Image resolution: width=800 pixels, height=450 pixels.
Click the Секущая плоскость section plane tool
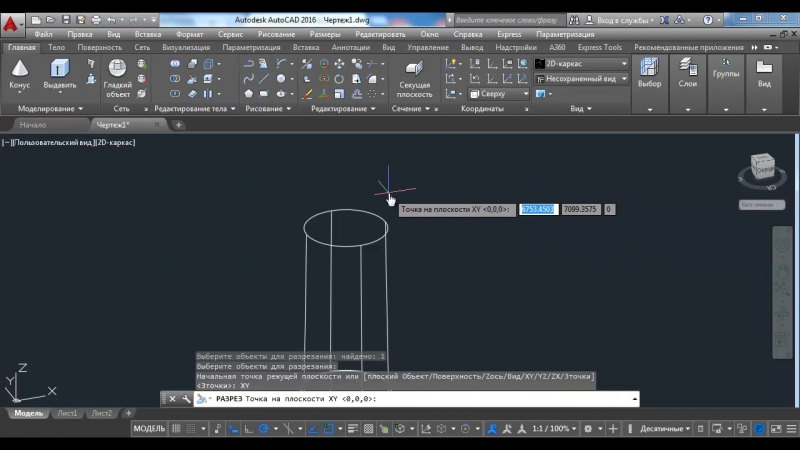pyautogui.click(x=414, y=79)
